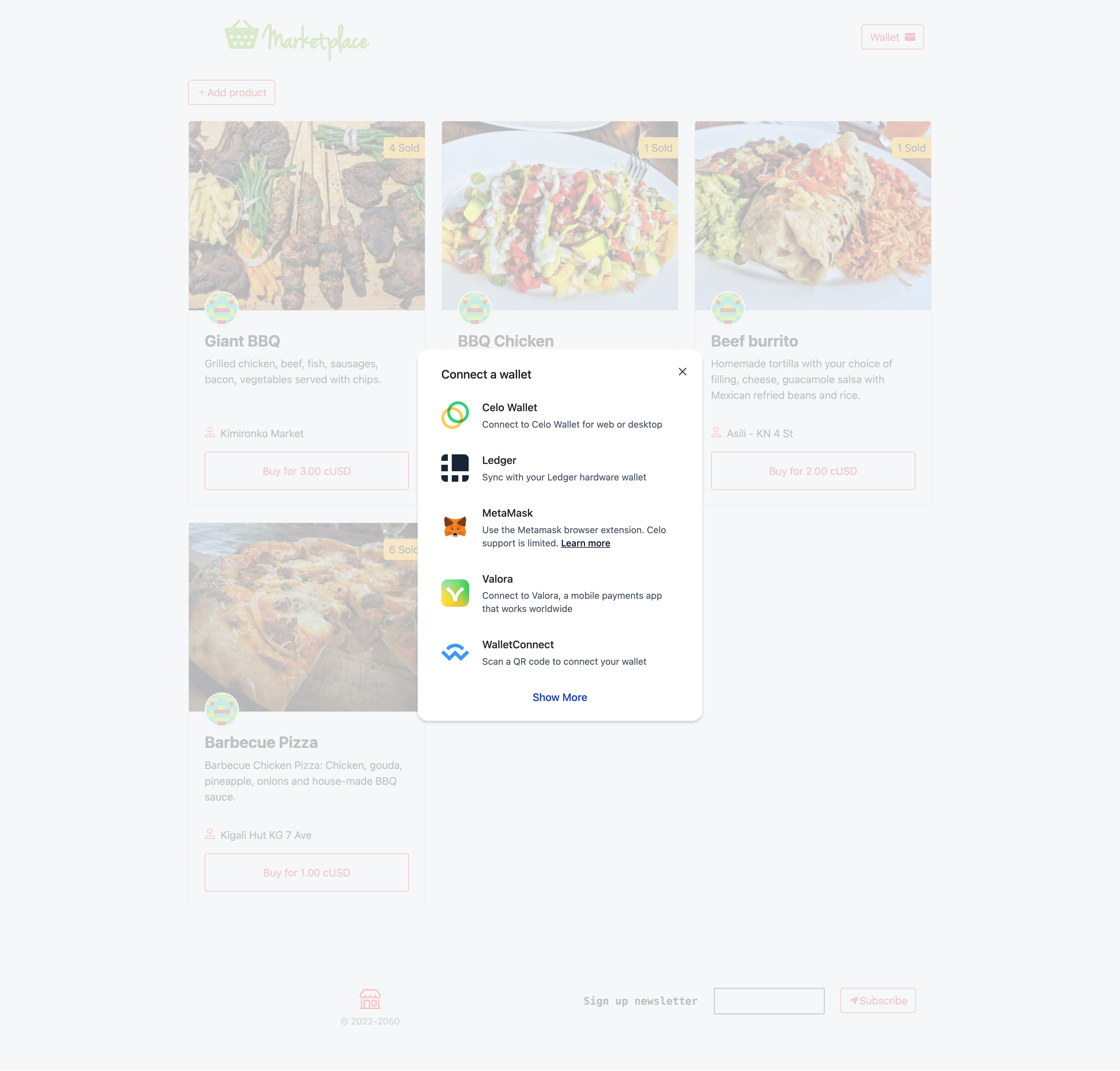The height and width of the screenshot is (1071, 1120).
Task: Open the MetaMask Learn more link
Action: (585, 543)
